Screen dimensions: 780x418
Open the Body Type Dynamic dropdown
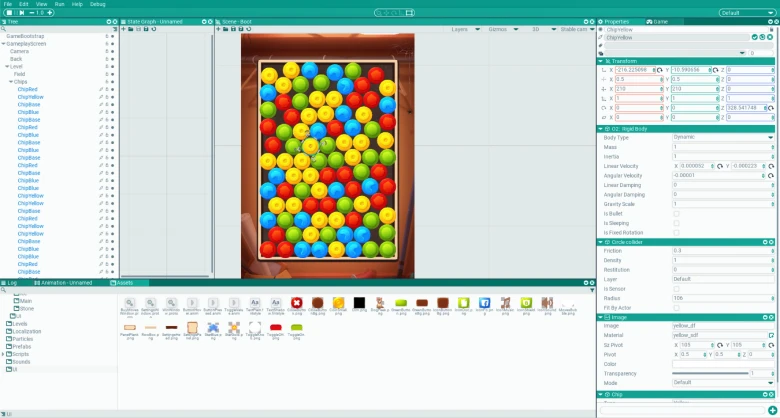723,137
